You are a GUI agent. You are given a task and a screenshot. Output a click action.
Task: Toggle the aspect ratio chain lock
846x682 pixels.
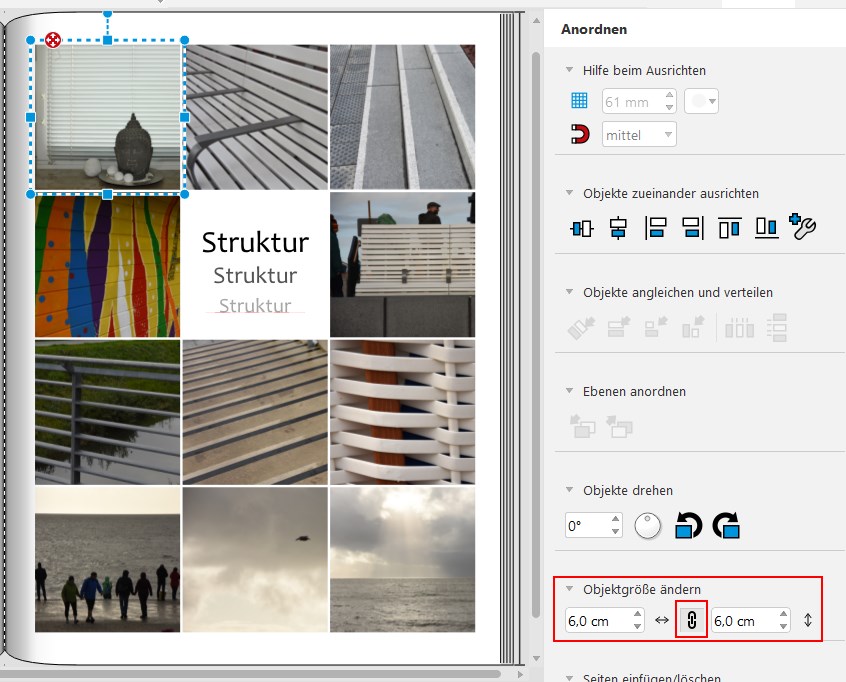(690, 620)
